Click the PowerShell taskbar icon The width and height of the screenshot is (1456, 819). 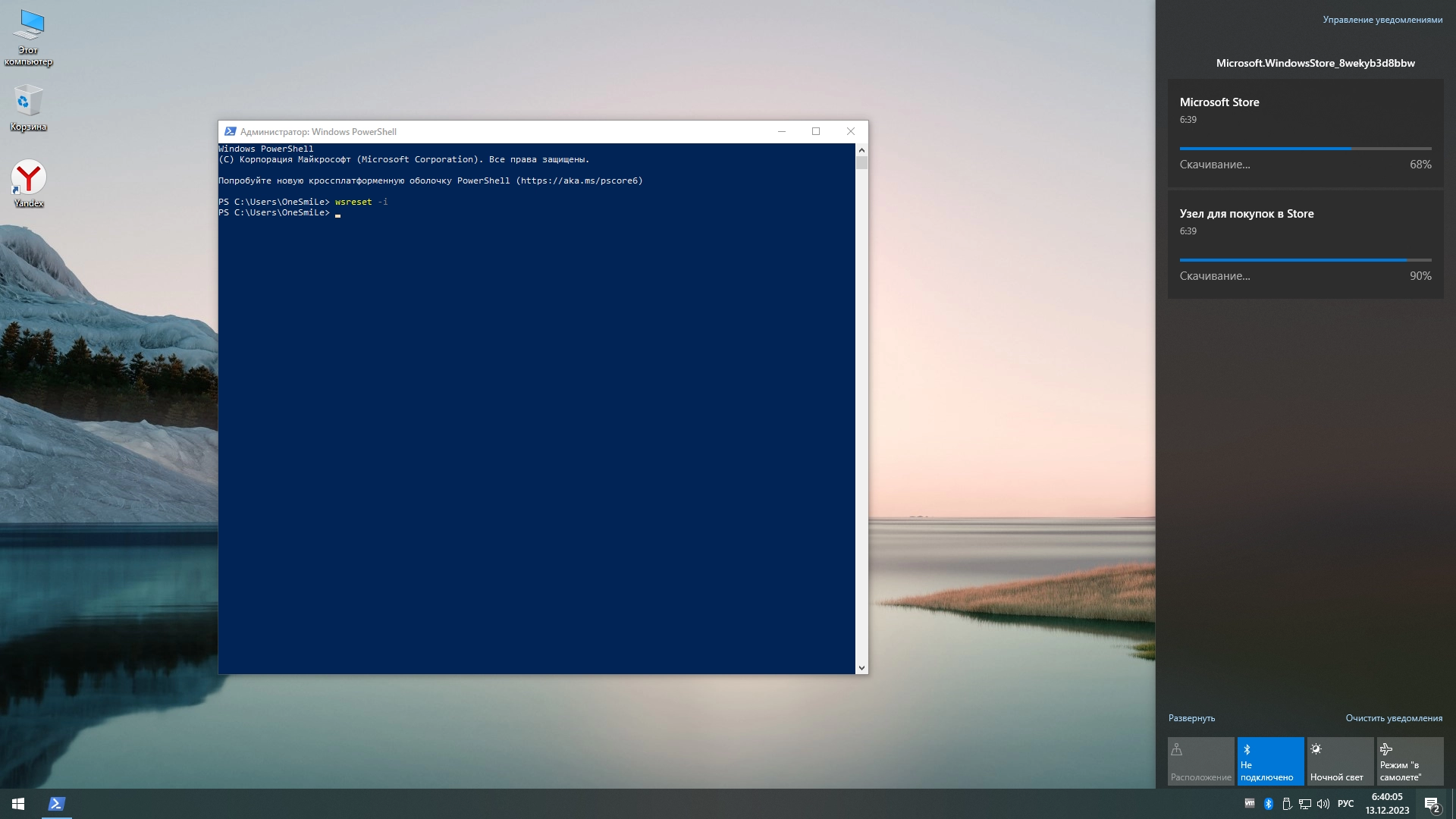tap(56, 804)
